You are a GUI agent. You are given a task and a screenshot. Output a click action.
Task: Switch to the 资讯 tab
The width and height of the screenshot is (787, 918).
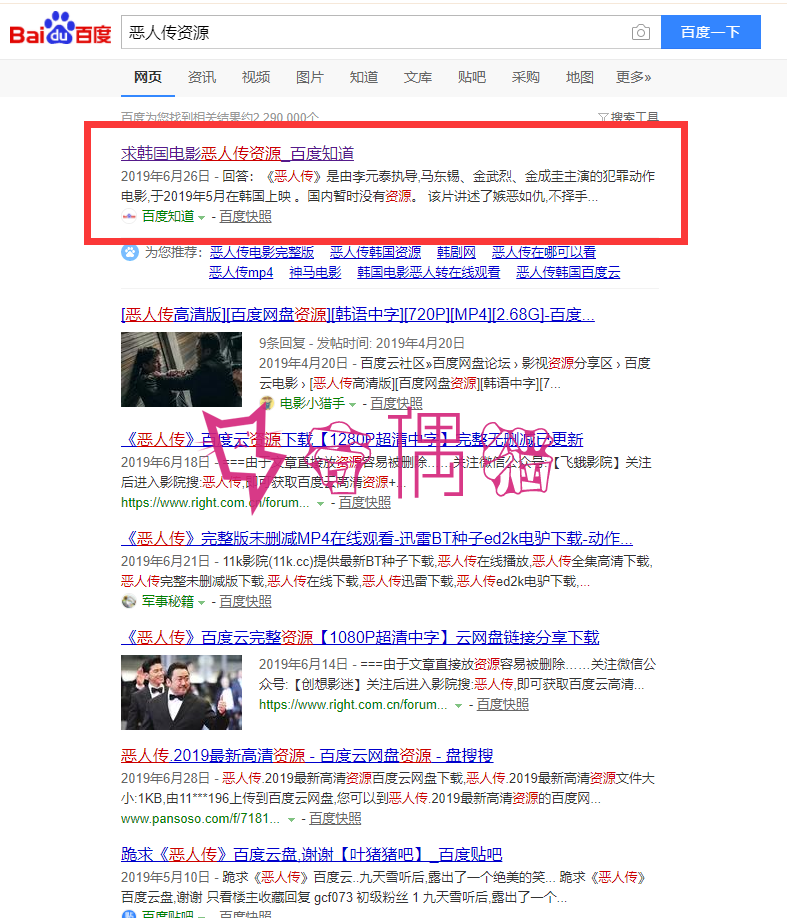pos(202,77)
